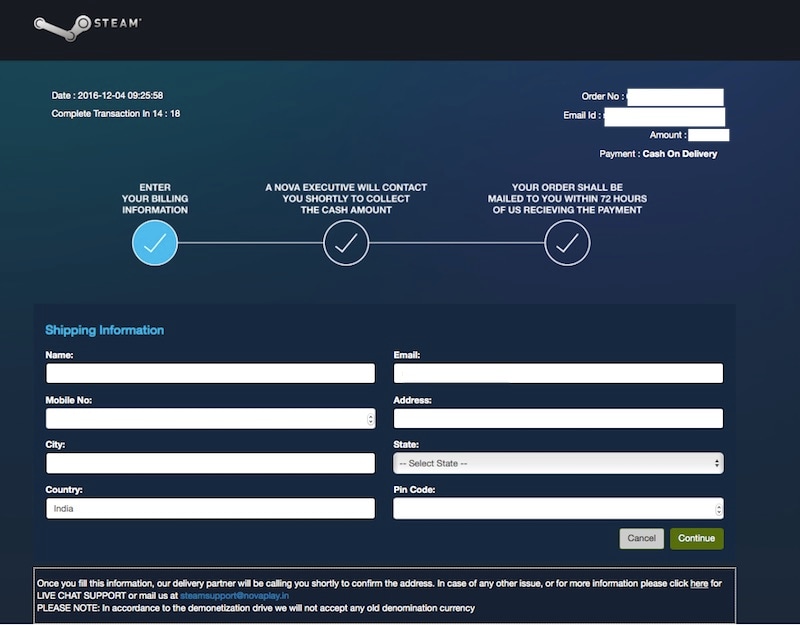Click the 'Pin Code:' field label
The height and width of the screenshot is (625, 800).
(x=414, y=490)
